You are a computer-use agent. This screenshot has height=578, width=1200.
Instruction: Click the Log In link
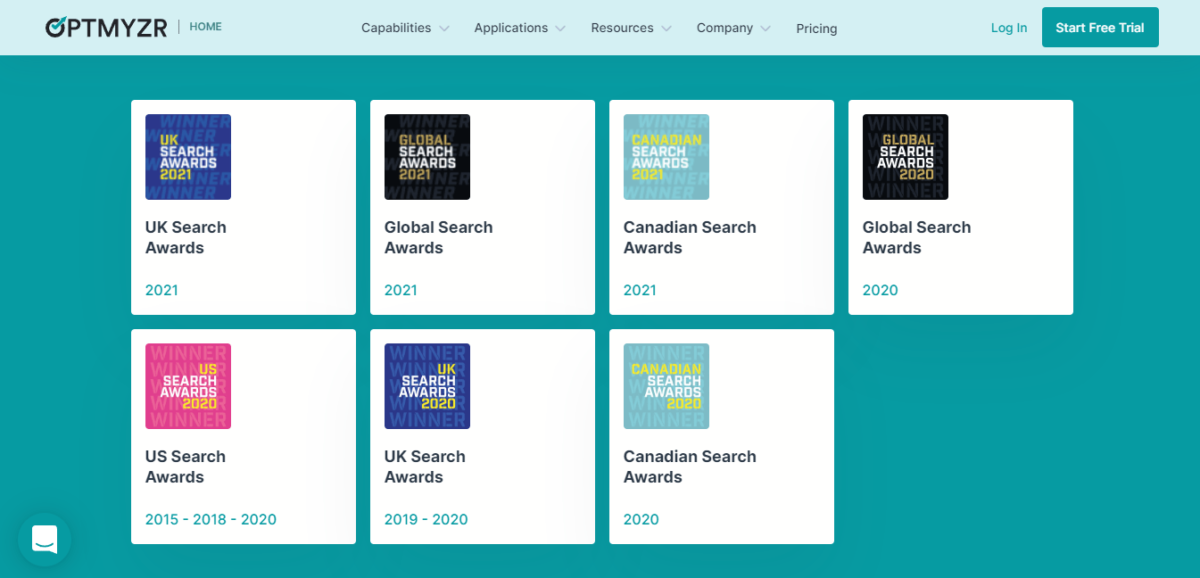coord(1009,28)
